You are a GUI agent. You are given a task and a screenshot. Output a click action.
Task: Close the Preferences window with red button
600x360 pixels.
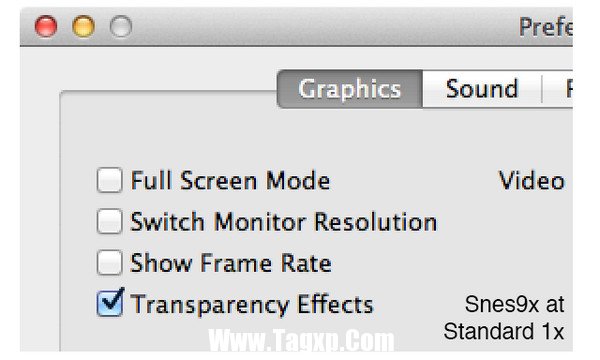pos(46,26)
